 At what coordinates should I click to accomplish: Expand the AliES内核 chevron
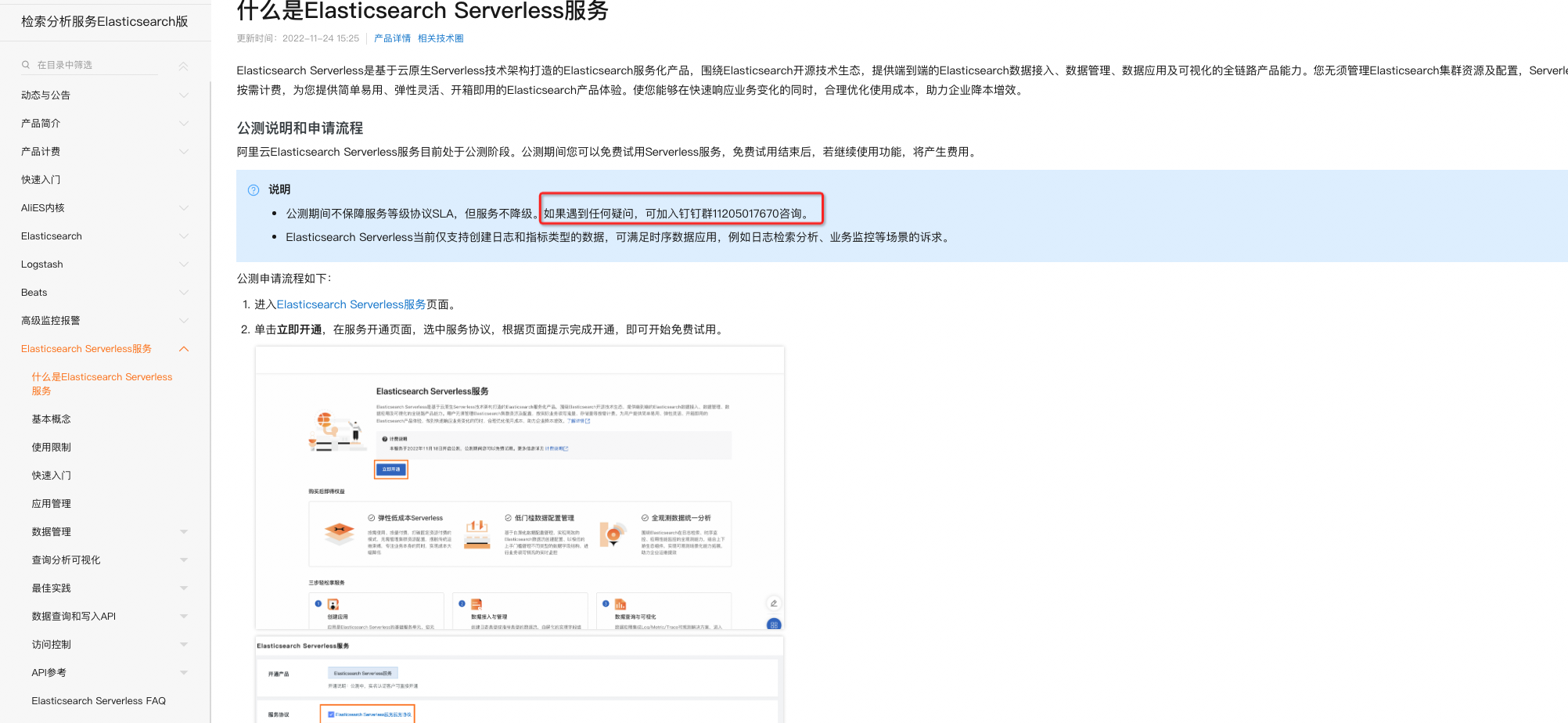pos(184,208)
